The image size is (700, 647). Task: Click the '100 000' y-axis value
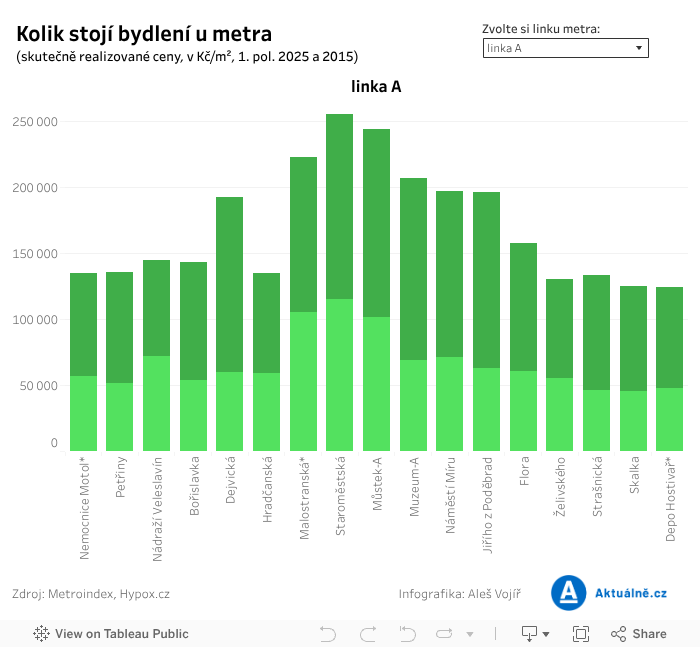pyautogui.click(x=35, y=320)
